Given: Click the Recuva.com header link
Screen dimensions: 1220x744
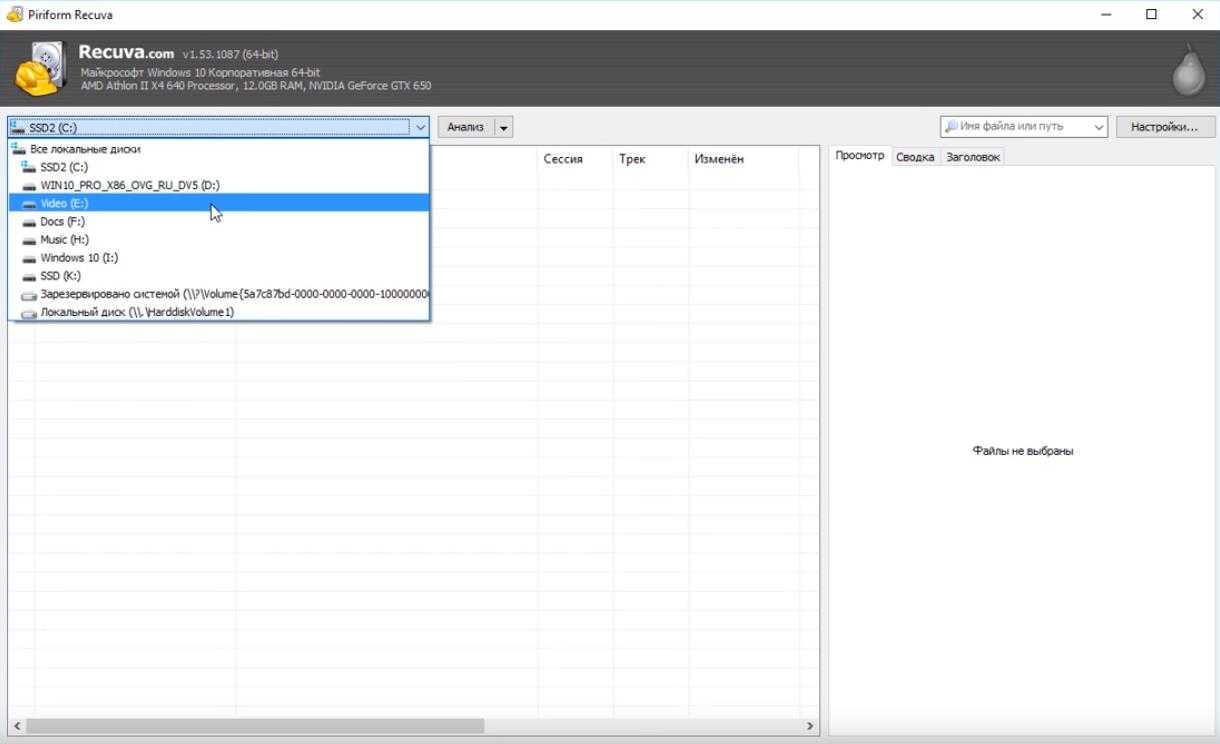Looking at the screenshot, I should pyautogui.click(x=126, y=53).
